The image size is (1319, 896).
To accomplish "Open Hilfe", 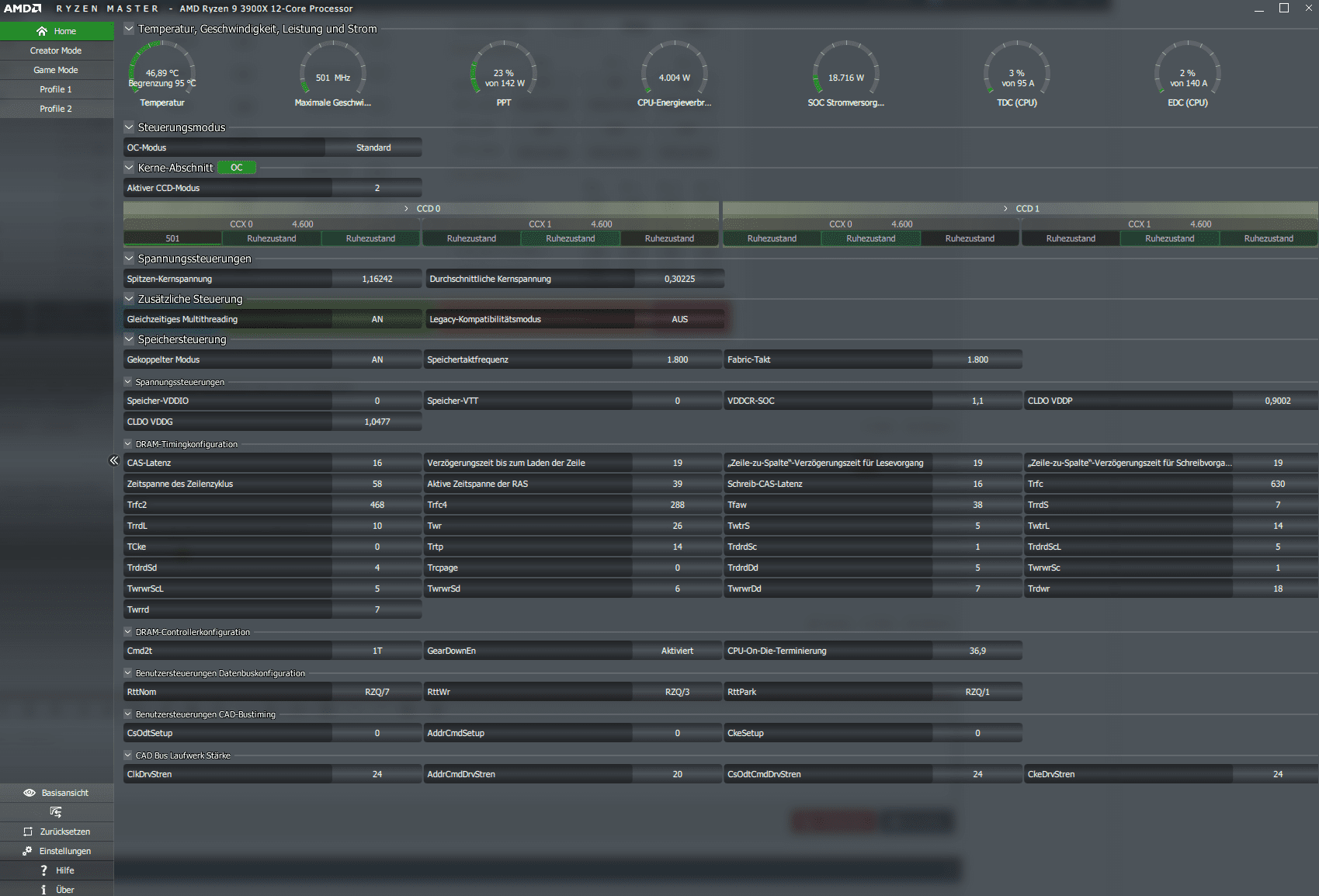I will pos(57,870).
